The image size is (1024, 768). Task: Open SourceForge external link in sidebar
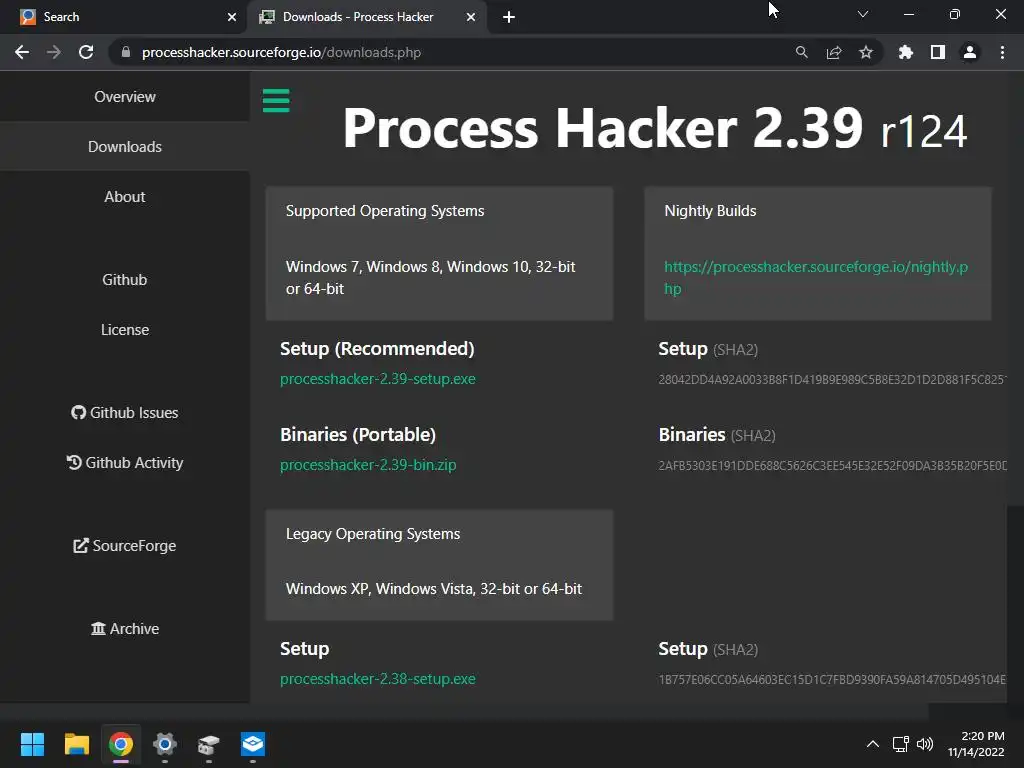[125, 545]
